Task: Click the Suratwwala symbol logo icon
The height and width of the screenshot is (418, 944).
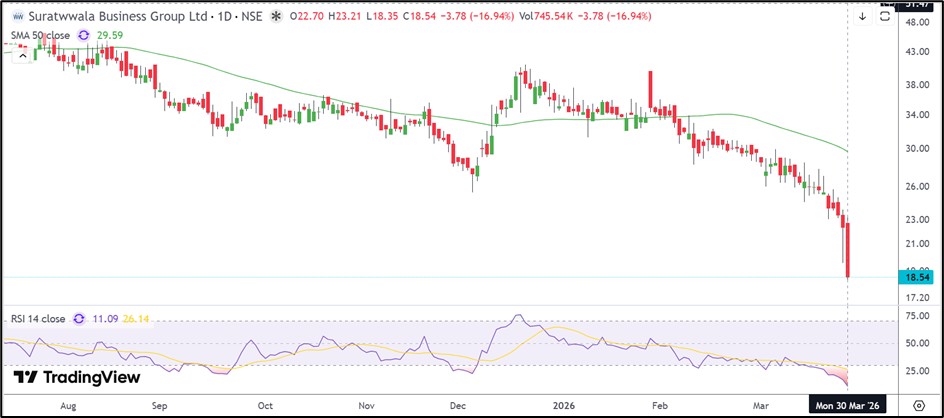Action: pyautogui.click(x=17, y=16)
